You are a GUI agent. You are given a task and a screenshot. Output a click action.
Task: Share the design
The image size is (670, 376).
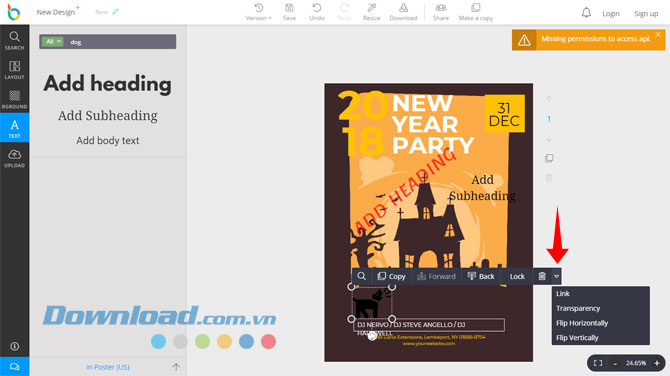pyautogui.click(x=441, y=12)
